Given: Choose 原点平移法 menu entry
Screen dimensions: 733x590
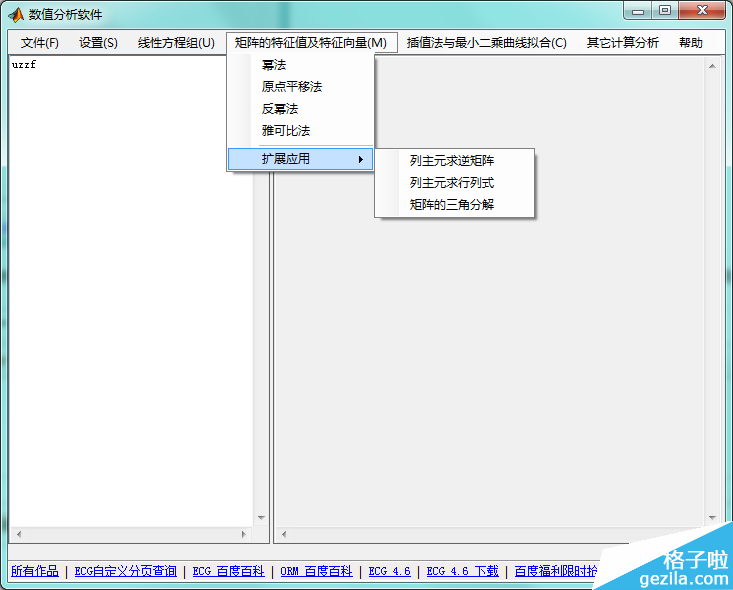Looking at the screenshot, I should click(291, 87).
